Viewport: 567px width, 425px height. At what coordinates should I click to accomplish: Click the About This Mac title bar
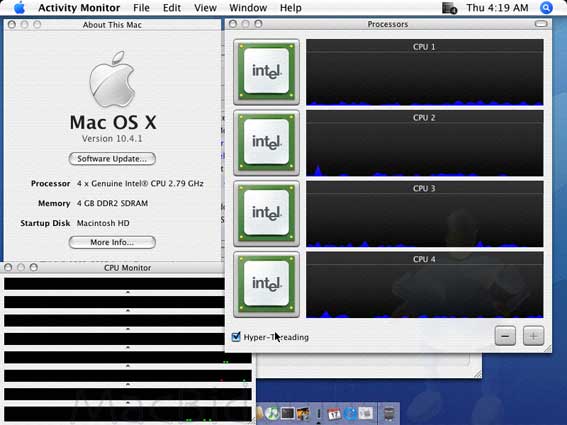tap(112, 25)
